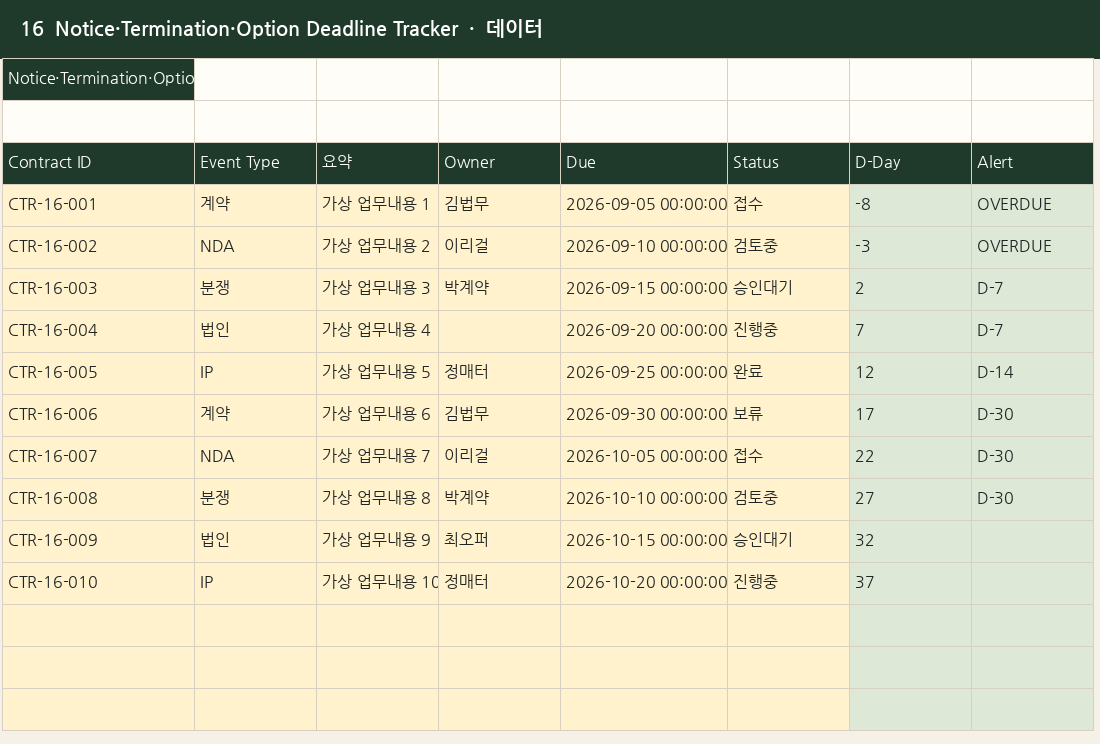Click contract ID CTR-16-003

pos(98,290)
